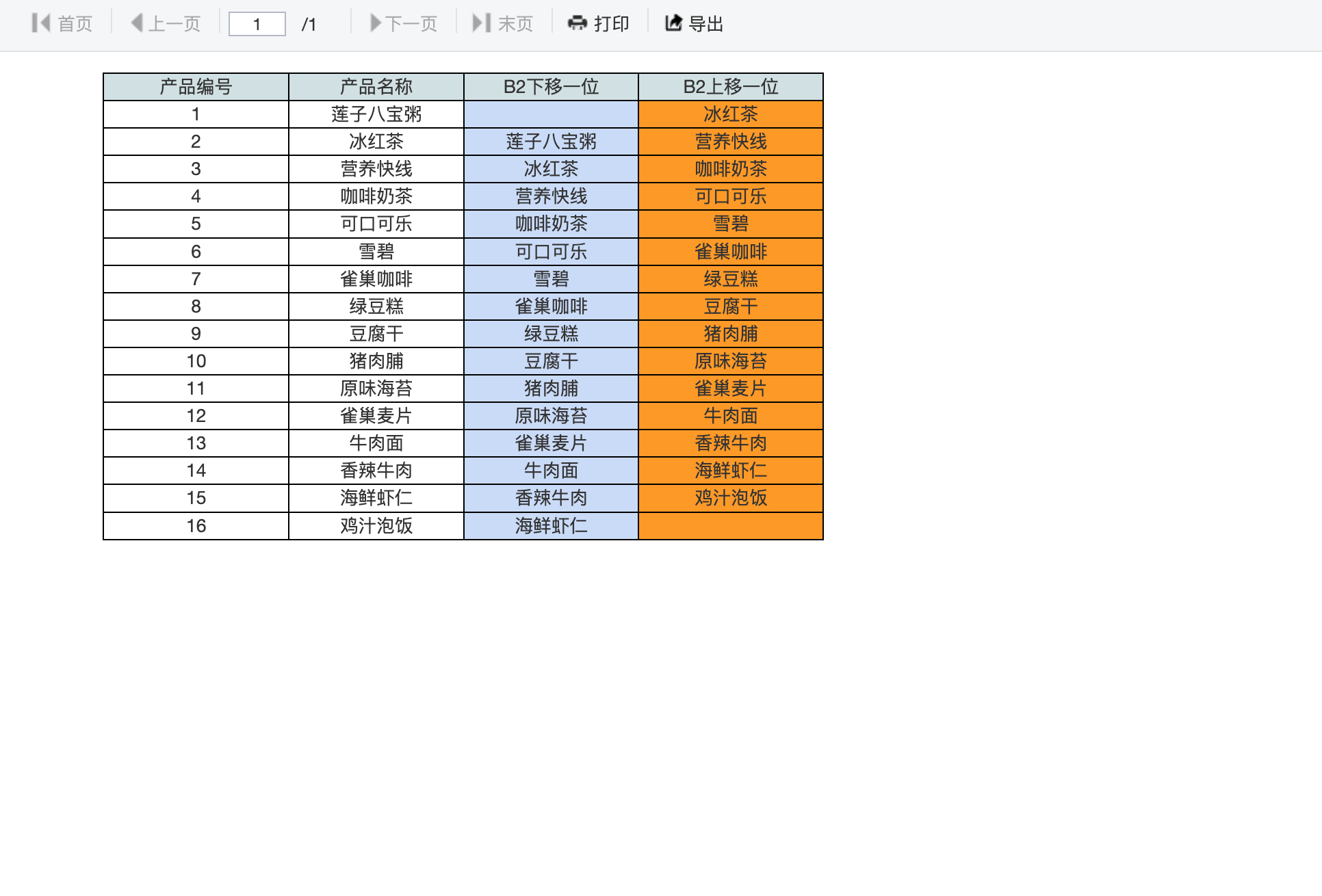1322x896 pixels.
Task: Click 莲子八宝粥 in product name column
Action: [x=376, y=114]
